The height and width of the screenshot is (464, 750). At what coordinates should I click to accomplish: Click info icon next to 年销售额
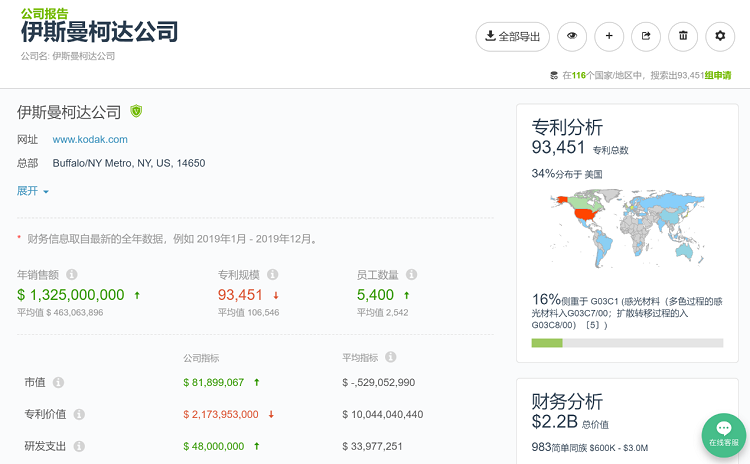click(x=72, y=274)
